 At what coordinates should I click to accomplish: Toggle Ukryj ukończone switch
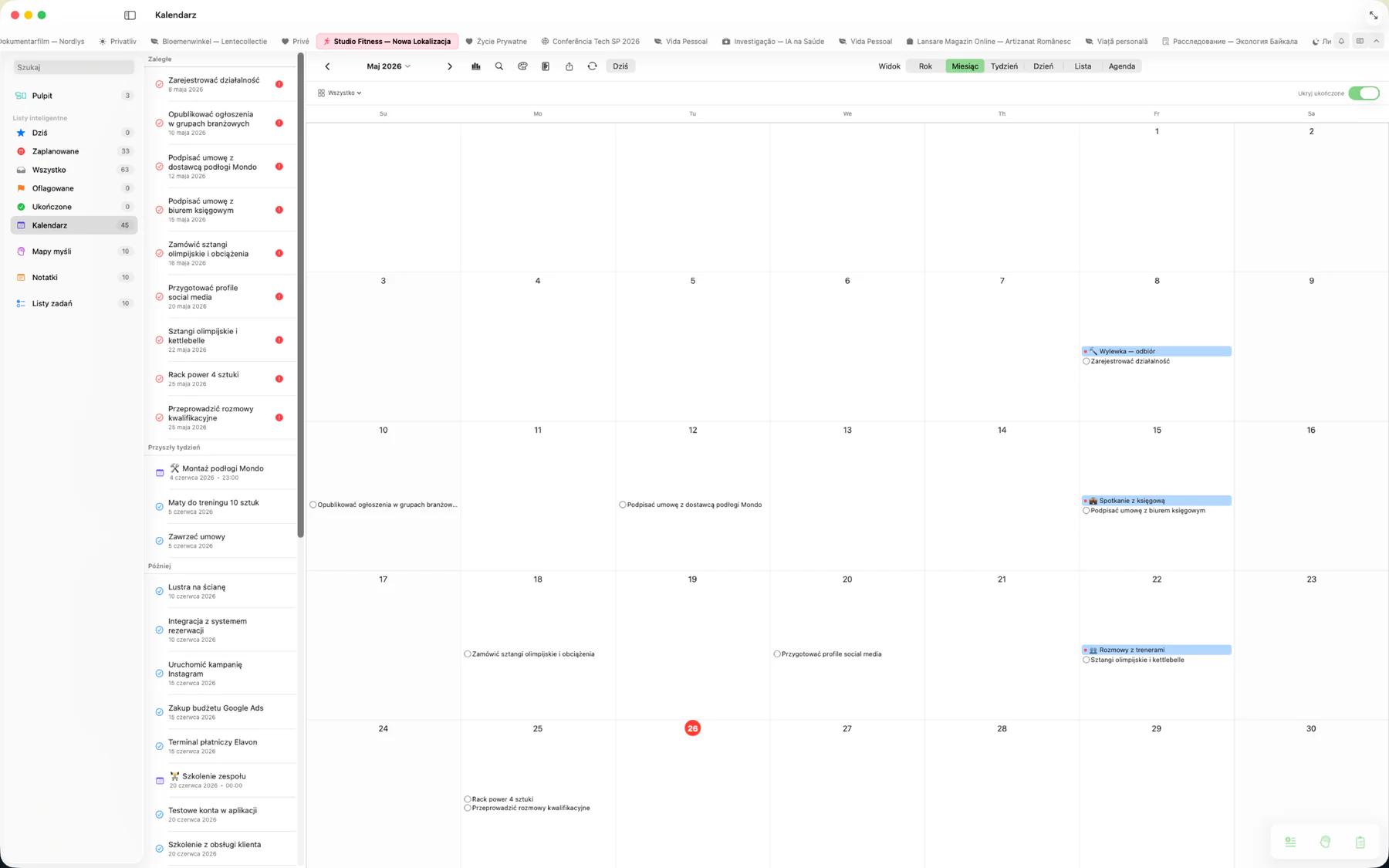[x=1364, y=93]
